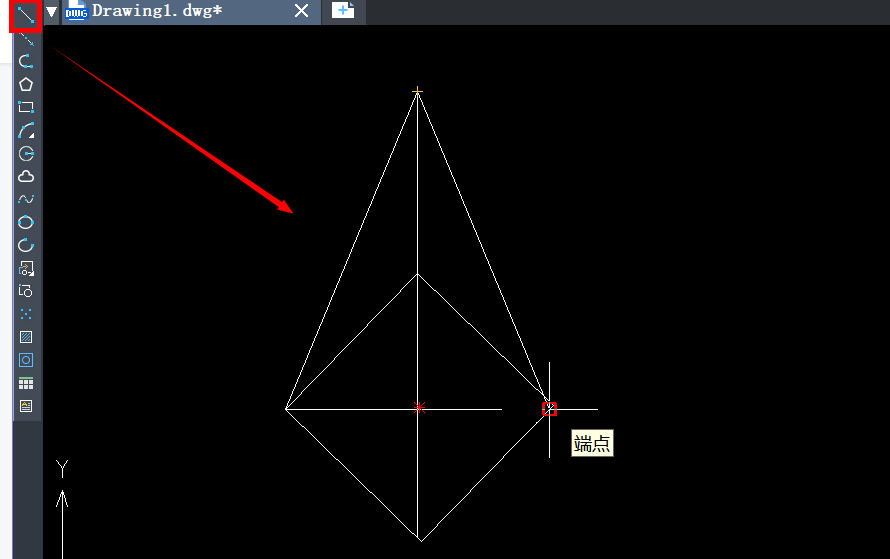Screen dimensions: 890x559
Task: Select the Ellipse Arc tool
Action: [x=26, y=245]
